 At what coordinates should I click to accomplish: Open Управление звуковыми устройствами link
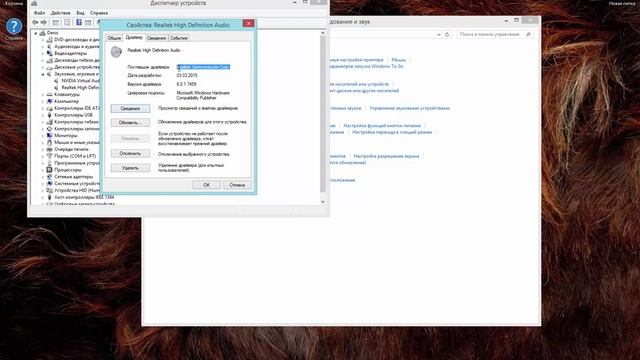(409, 108)
